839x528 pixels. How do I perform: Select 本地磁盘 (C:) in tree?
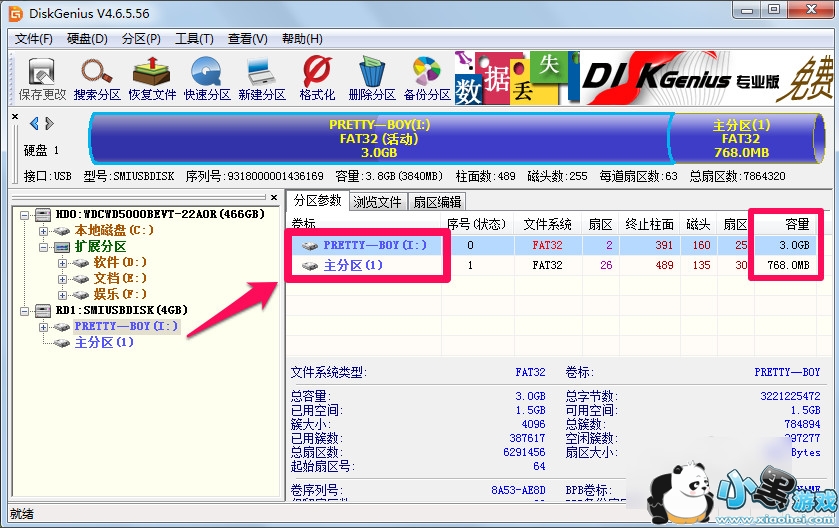click(x=114, y=231)
